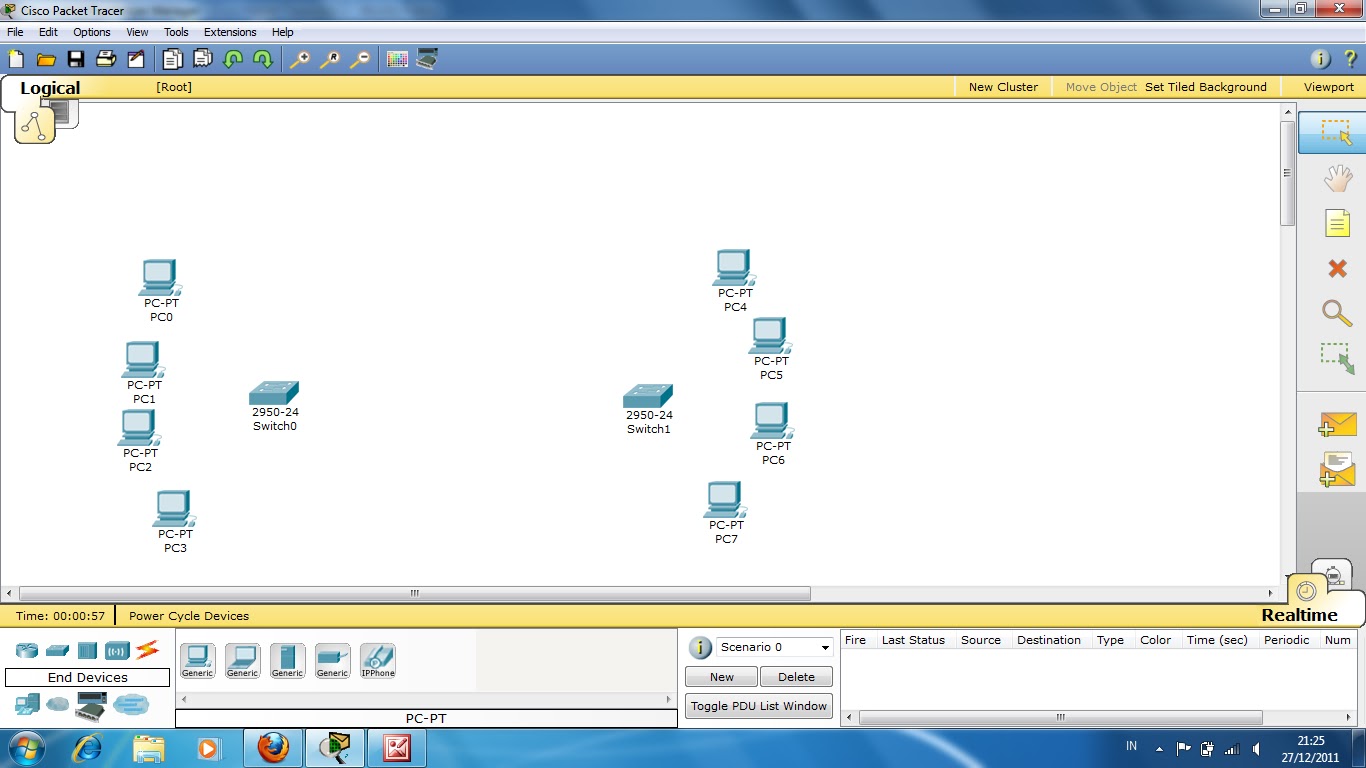Click Power Cycle Devices button
1366x768 pixels.
189,616
